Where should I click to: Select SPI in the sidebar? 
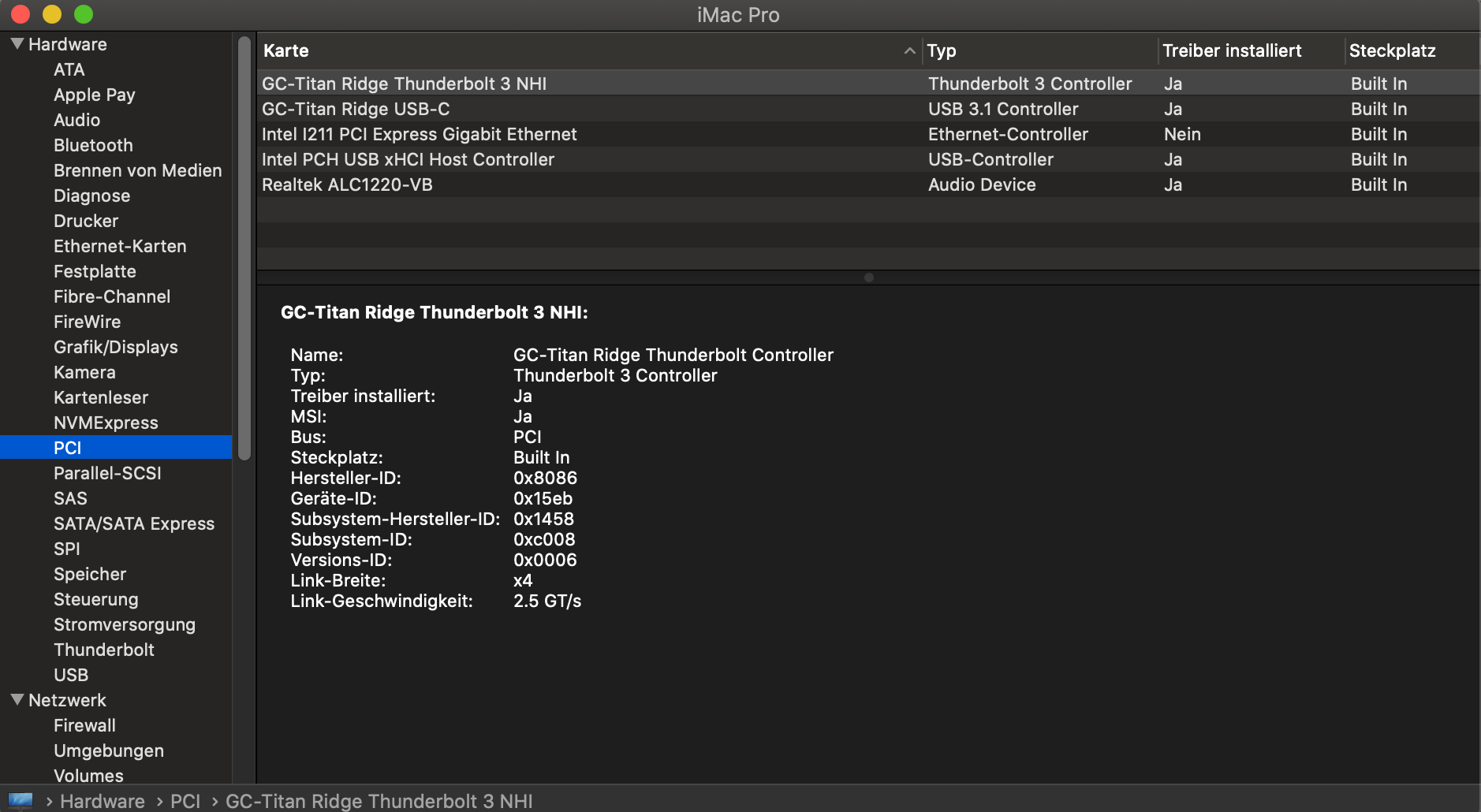[x=67, y=549]
